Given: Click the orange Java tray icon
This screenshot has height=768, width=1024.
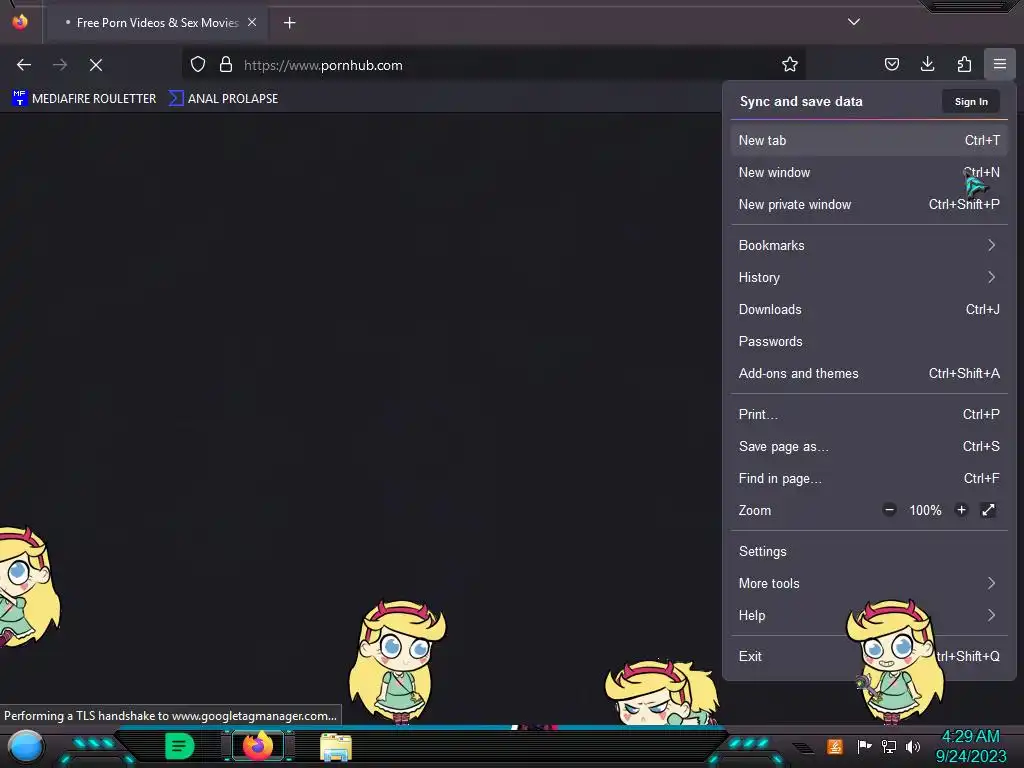Looking at the screenshot, I should click(835, 746).
